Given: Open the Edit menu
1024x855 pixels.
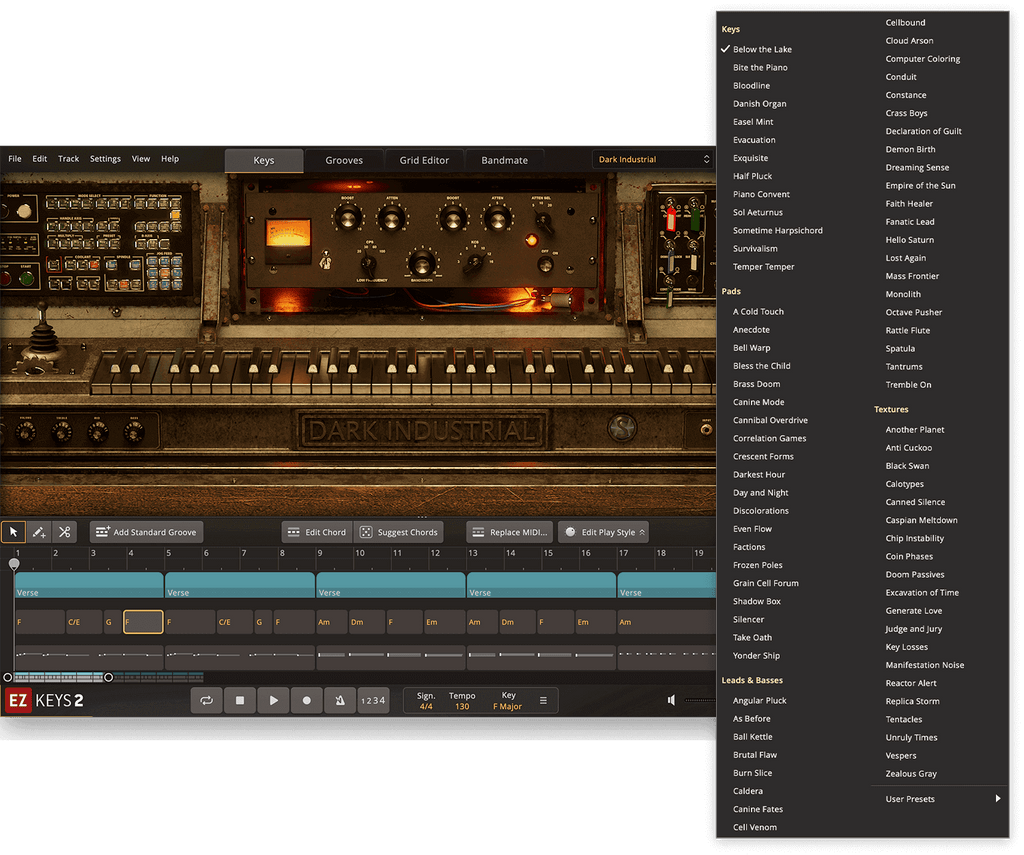Looking at the screenshot, I should pos(40,159).
